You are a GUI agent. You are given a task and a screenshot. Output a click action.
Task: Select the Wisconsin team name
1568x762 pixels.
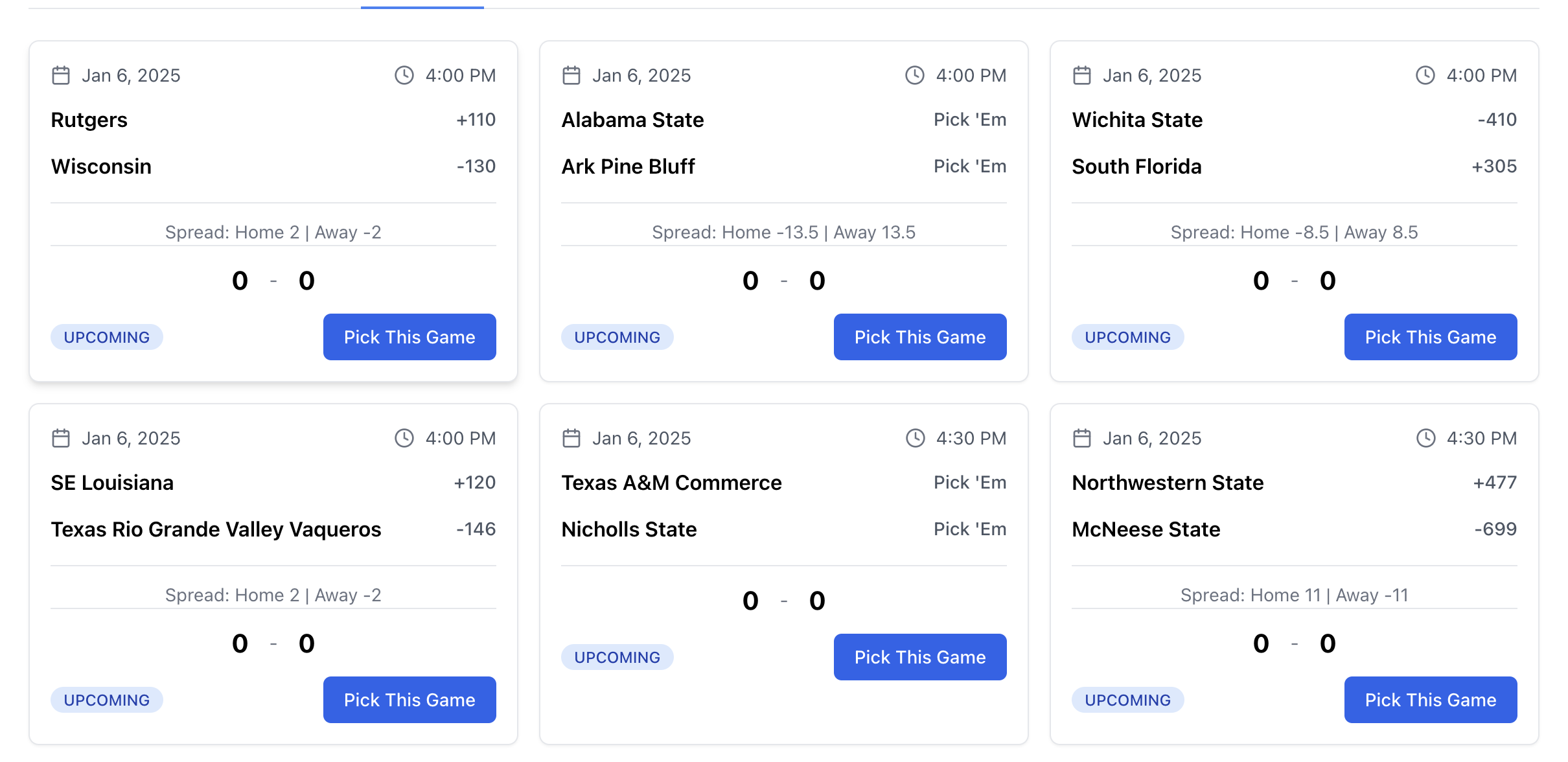click(x=101, y=167)
